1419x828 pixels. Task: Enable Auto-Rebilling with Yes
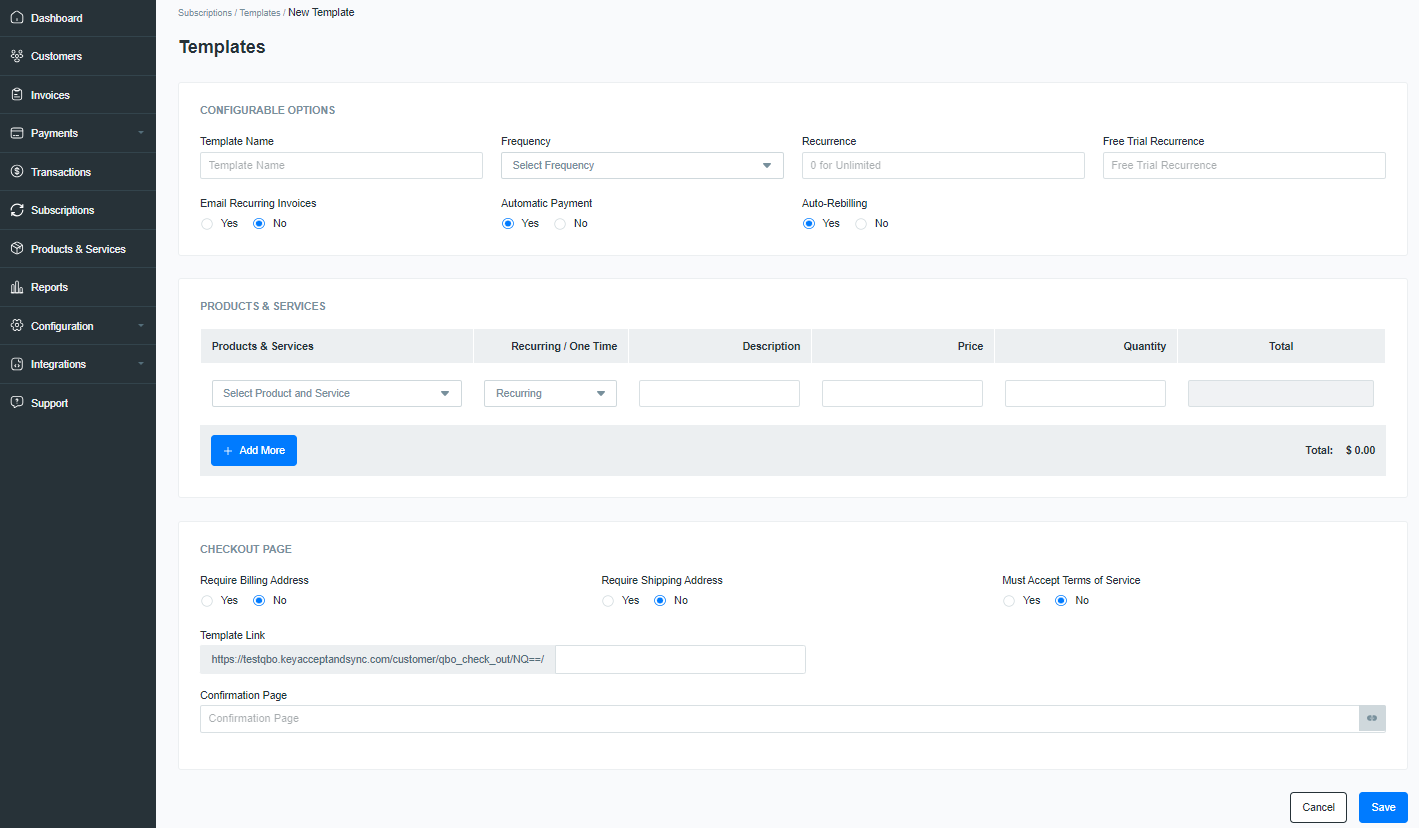click(809, 224)
